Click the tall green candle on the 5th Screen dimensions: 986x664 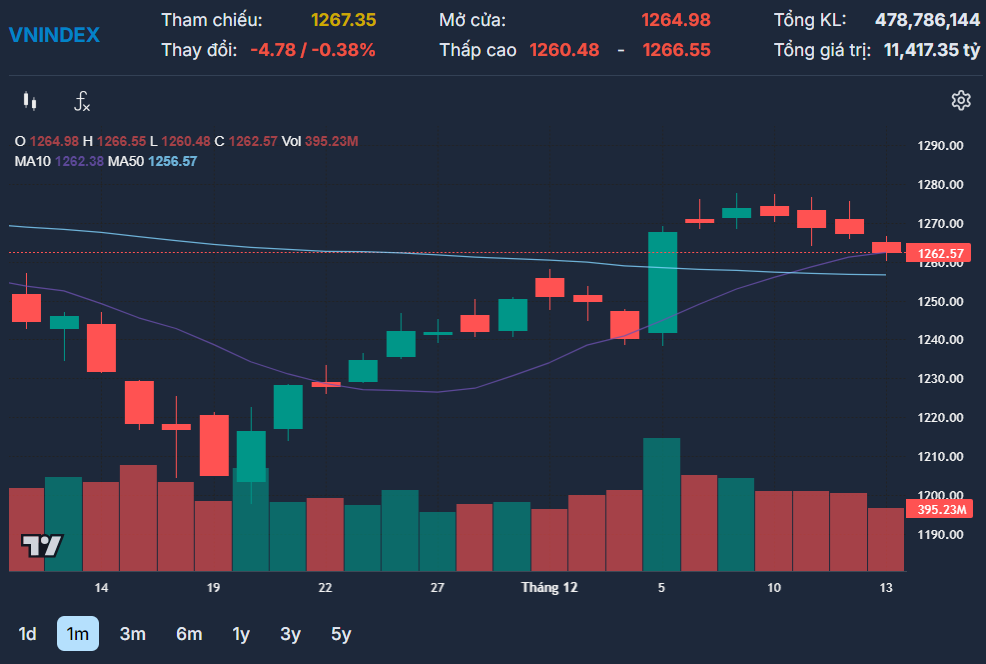(662, 282)
